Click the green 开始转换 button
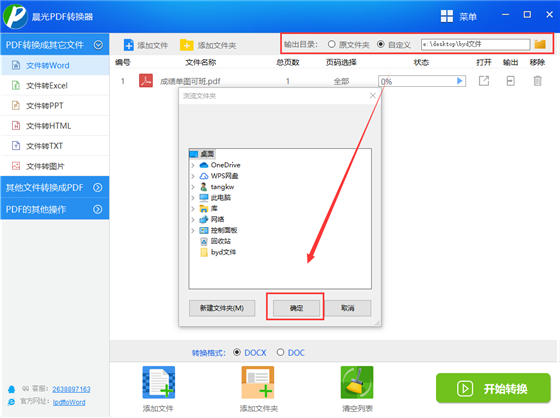Image resolution: width=560 pixels, height=418 pixels. (493, 388)
